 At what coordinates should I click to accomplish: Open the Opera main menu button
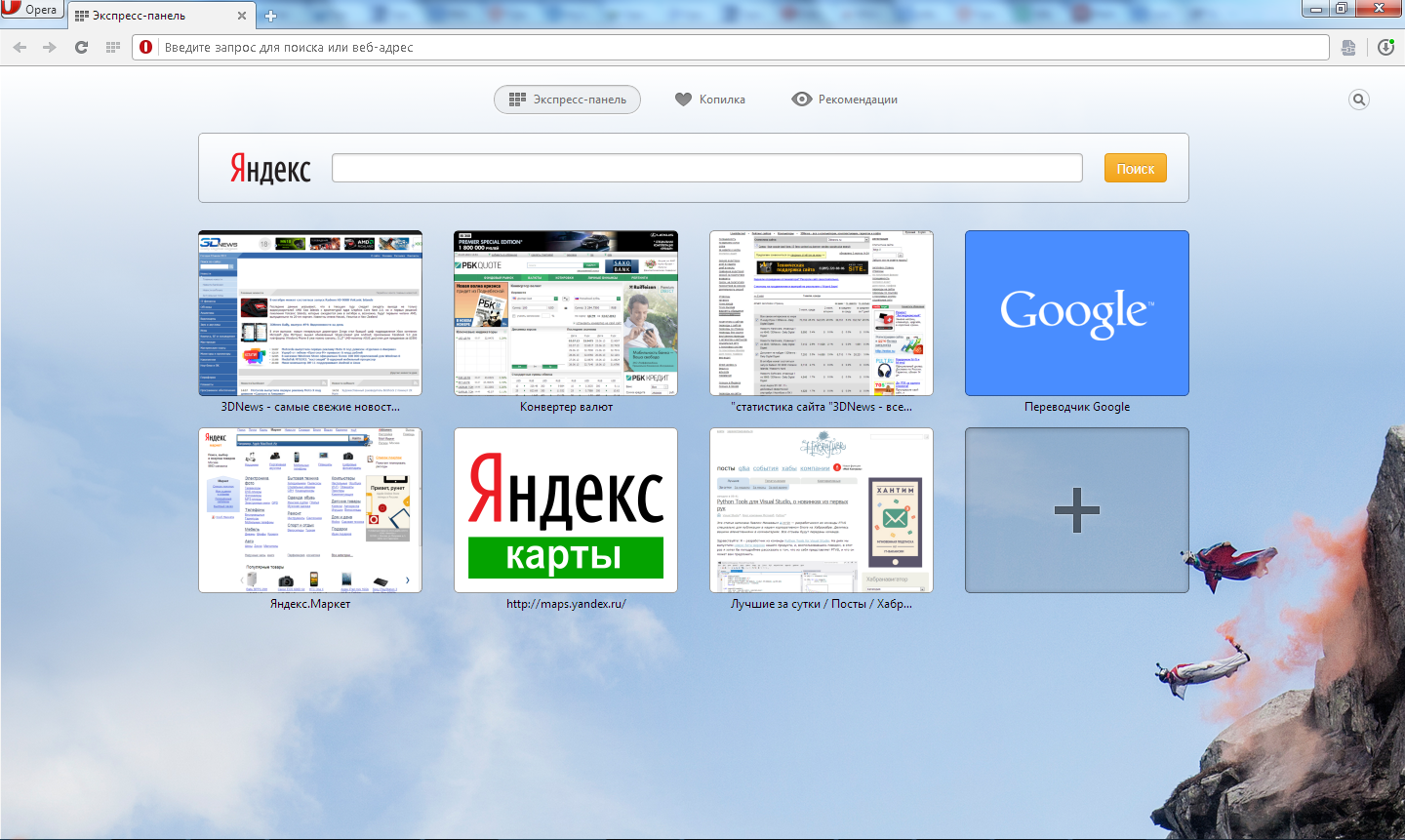[31, 10]
